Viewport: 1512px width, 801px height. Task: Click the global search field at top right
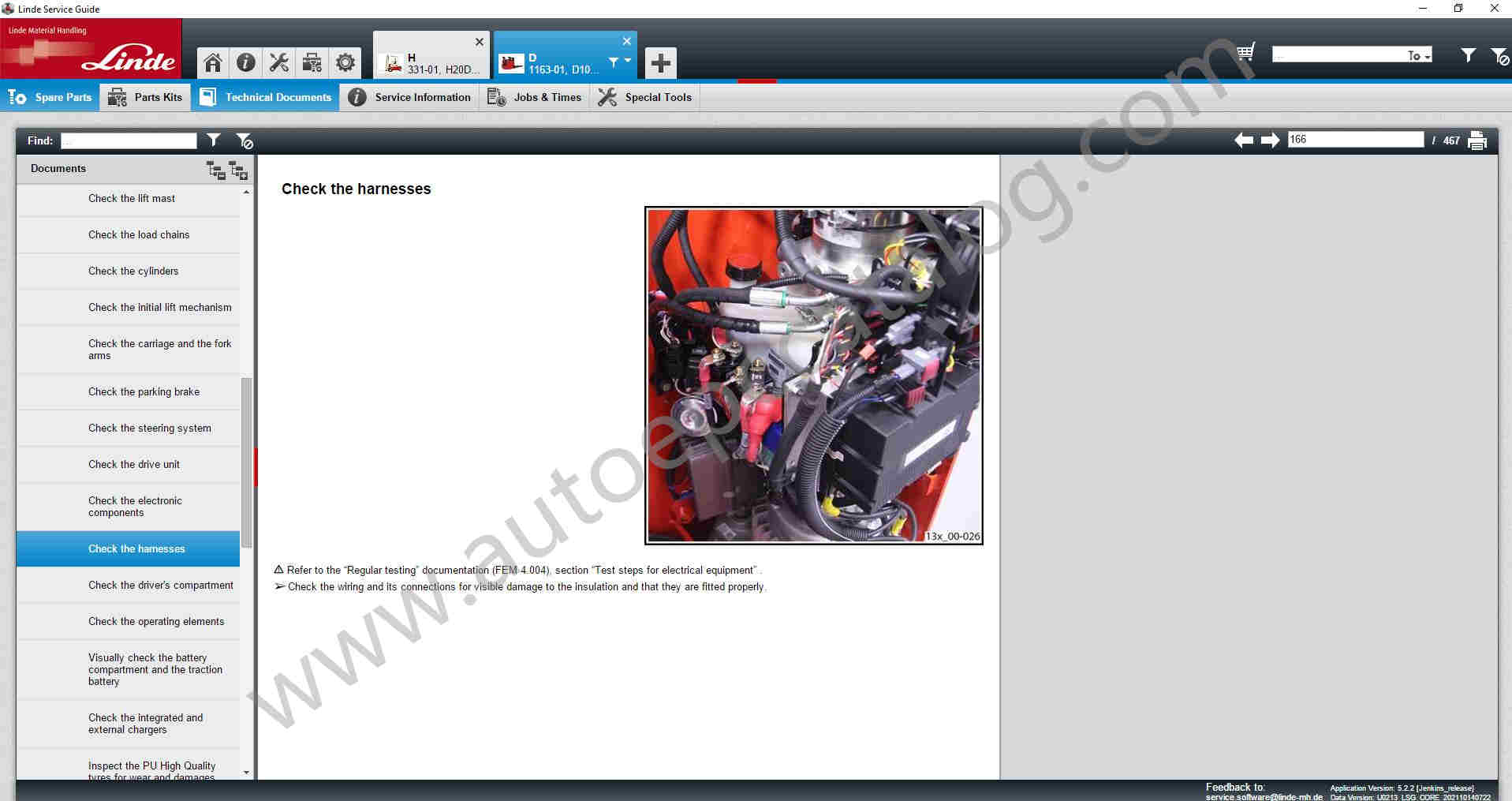1338,54
